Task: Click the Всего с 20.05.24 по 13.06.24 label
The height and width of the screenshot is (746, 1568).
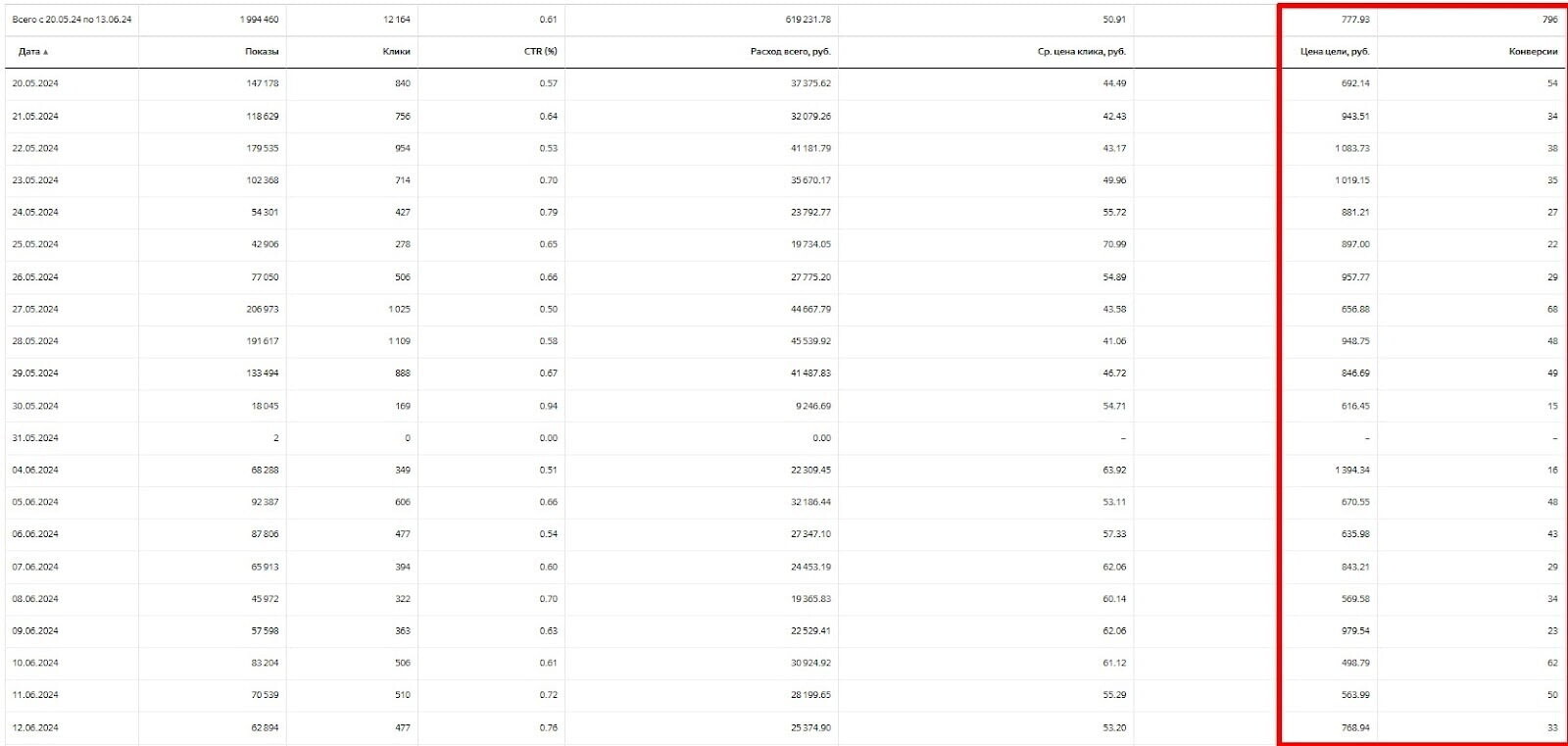Action: (x=72, y=20)
